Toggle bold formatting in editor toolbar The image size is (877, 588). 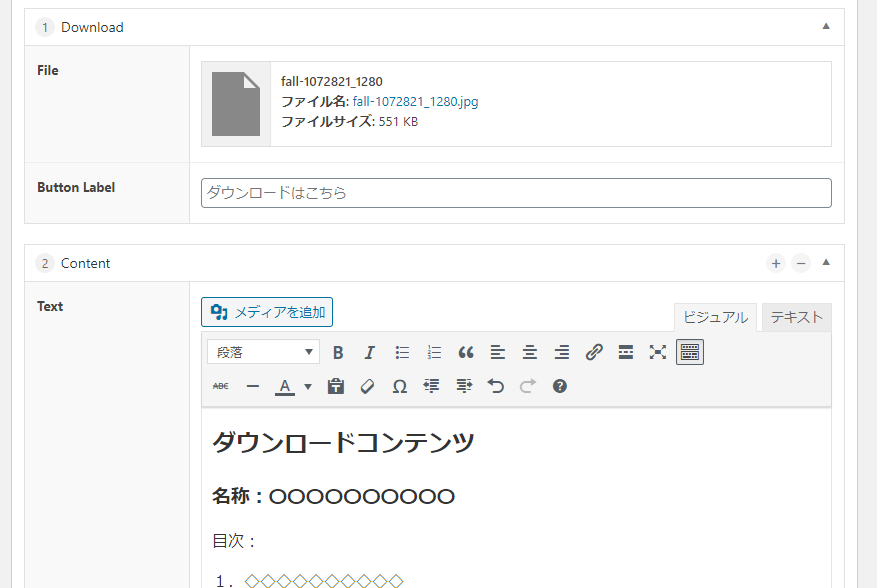tap(338, 352)
